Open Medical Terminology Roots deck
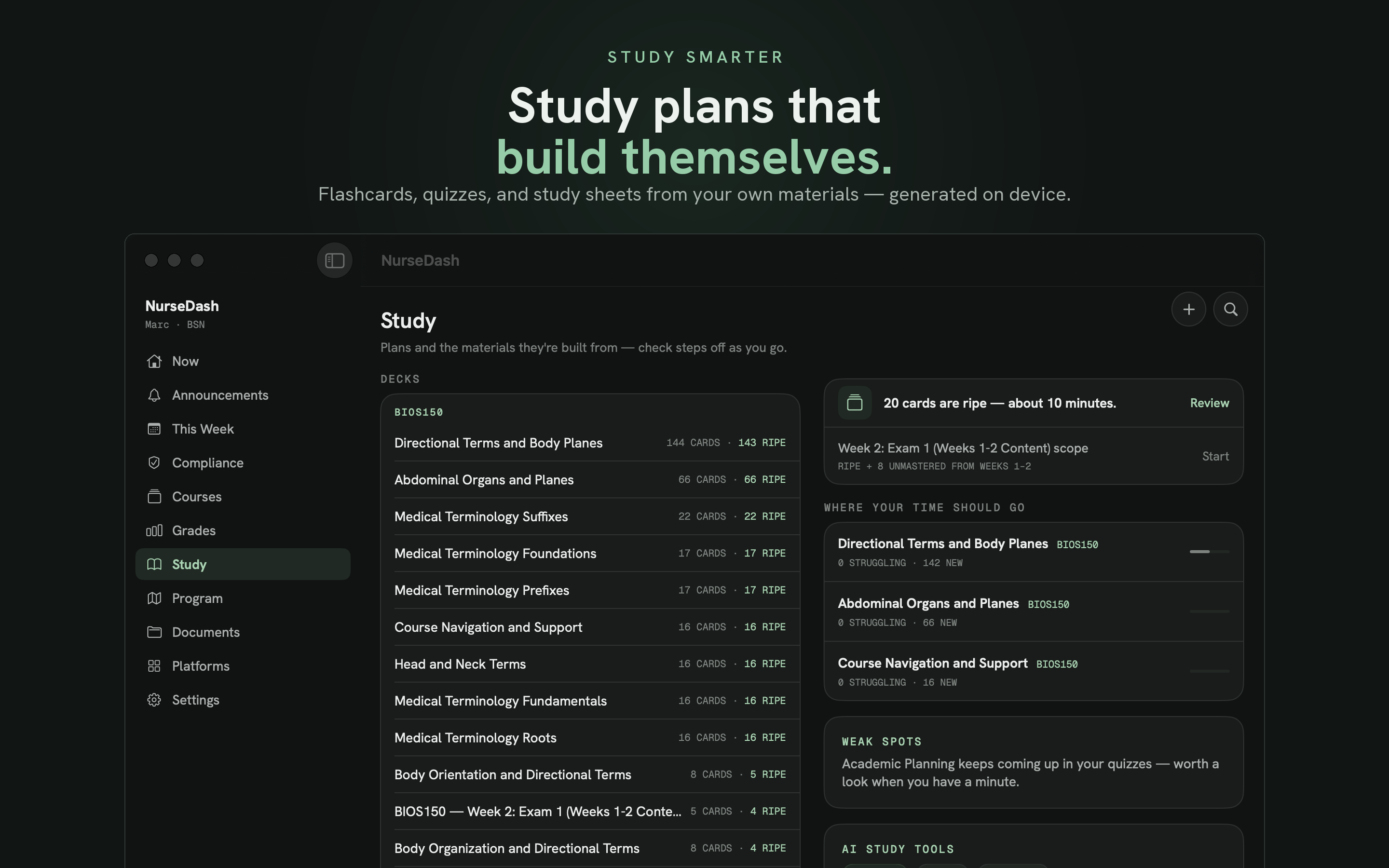 tap(590, 738)
